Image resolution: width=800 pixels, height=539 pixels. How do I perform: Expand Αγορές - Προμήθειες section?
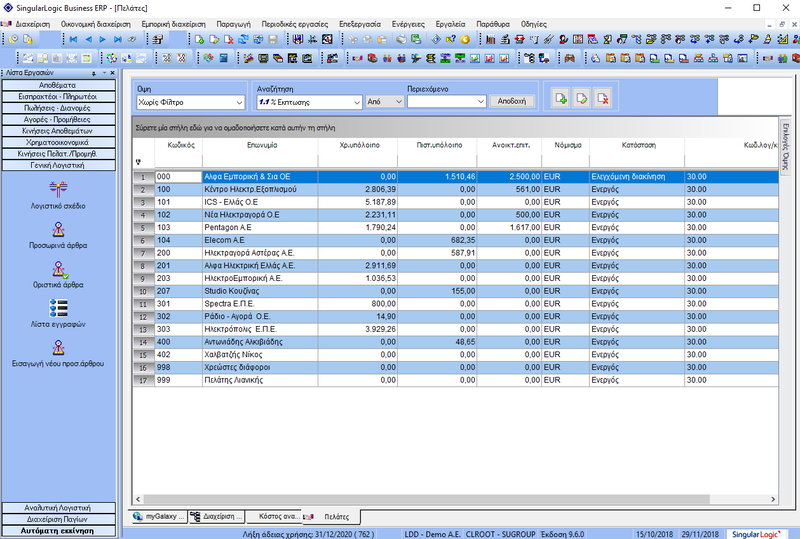click(59, 119)
